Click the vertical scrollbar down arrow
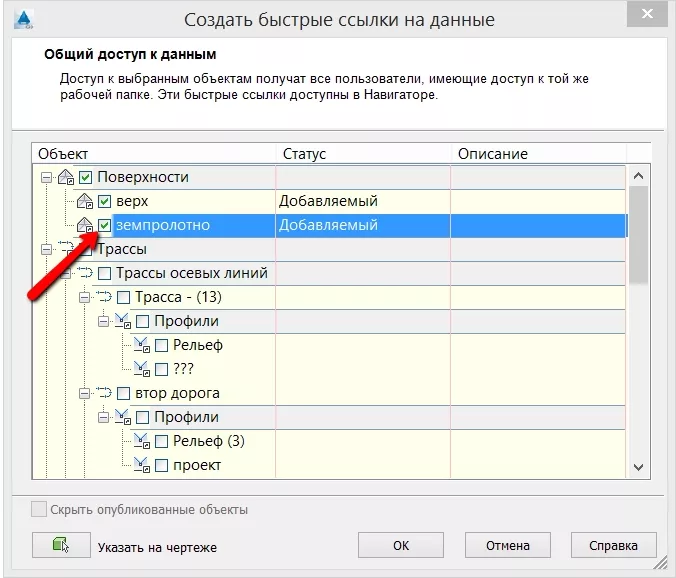Screen dimensions: 676x578 tap(638, 466)
